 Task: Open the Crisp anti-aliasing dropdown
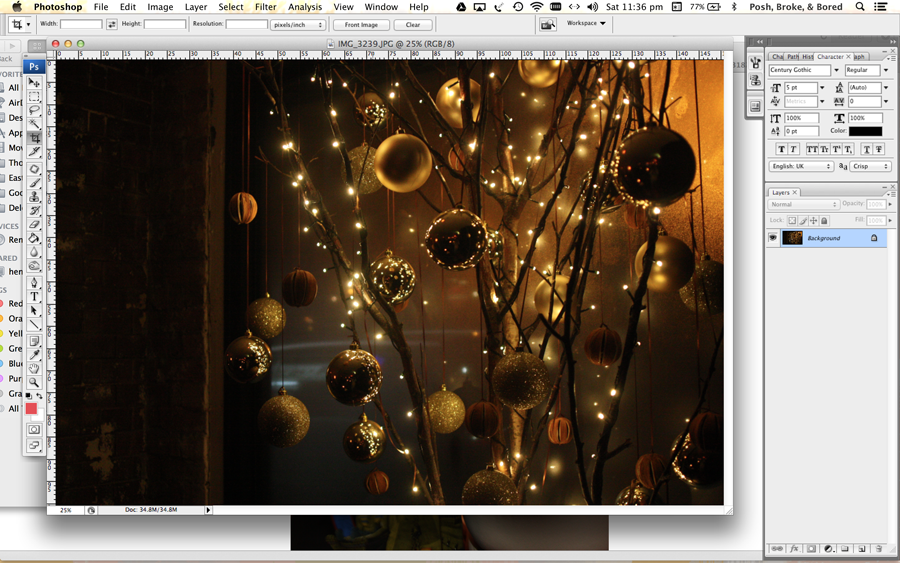point(870,166)
